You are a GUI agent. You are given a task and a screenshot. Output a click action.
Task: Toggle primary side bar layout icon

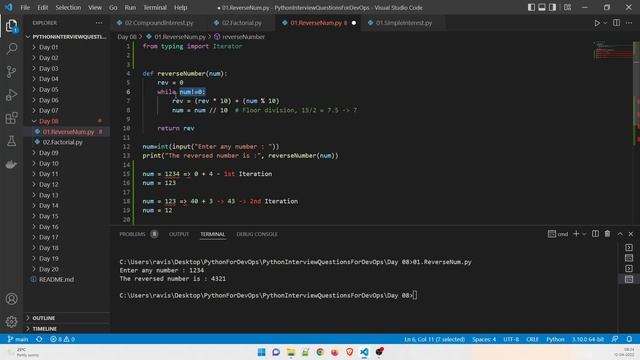[531, 7]
